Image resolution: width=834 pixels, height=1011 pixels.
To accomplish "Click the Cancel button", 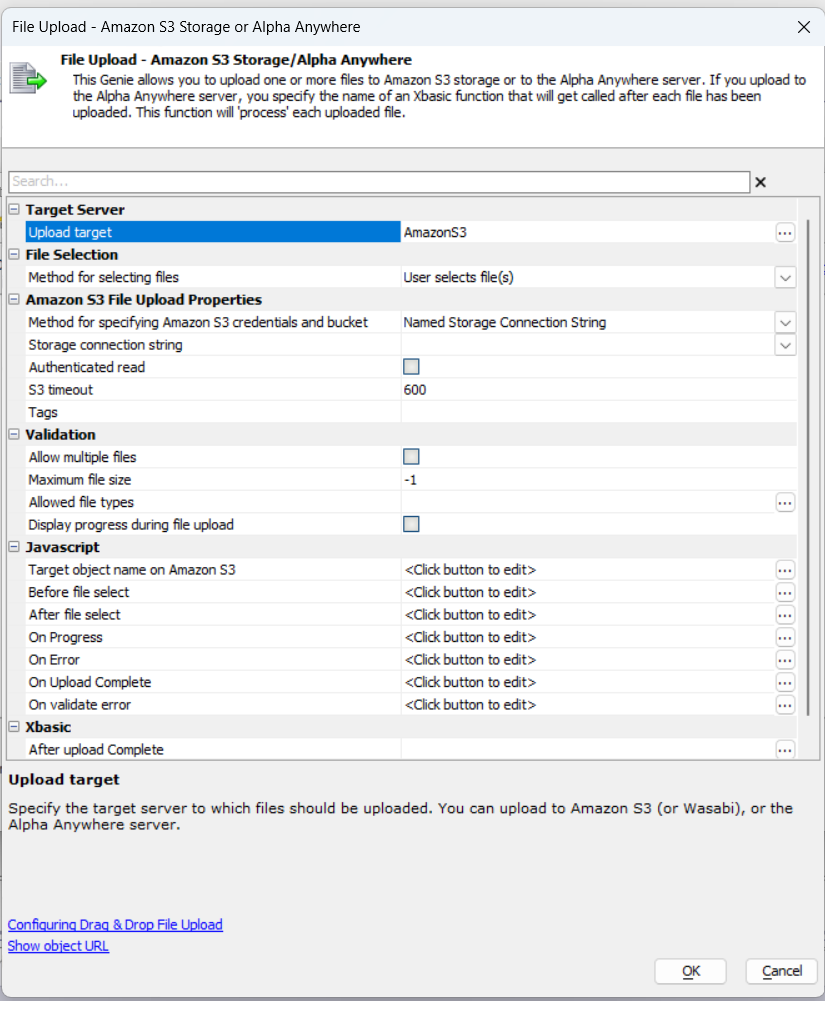I will (782, 972).
